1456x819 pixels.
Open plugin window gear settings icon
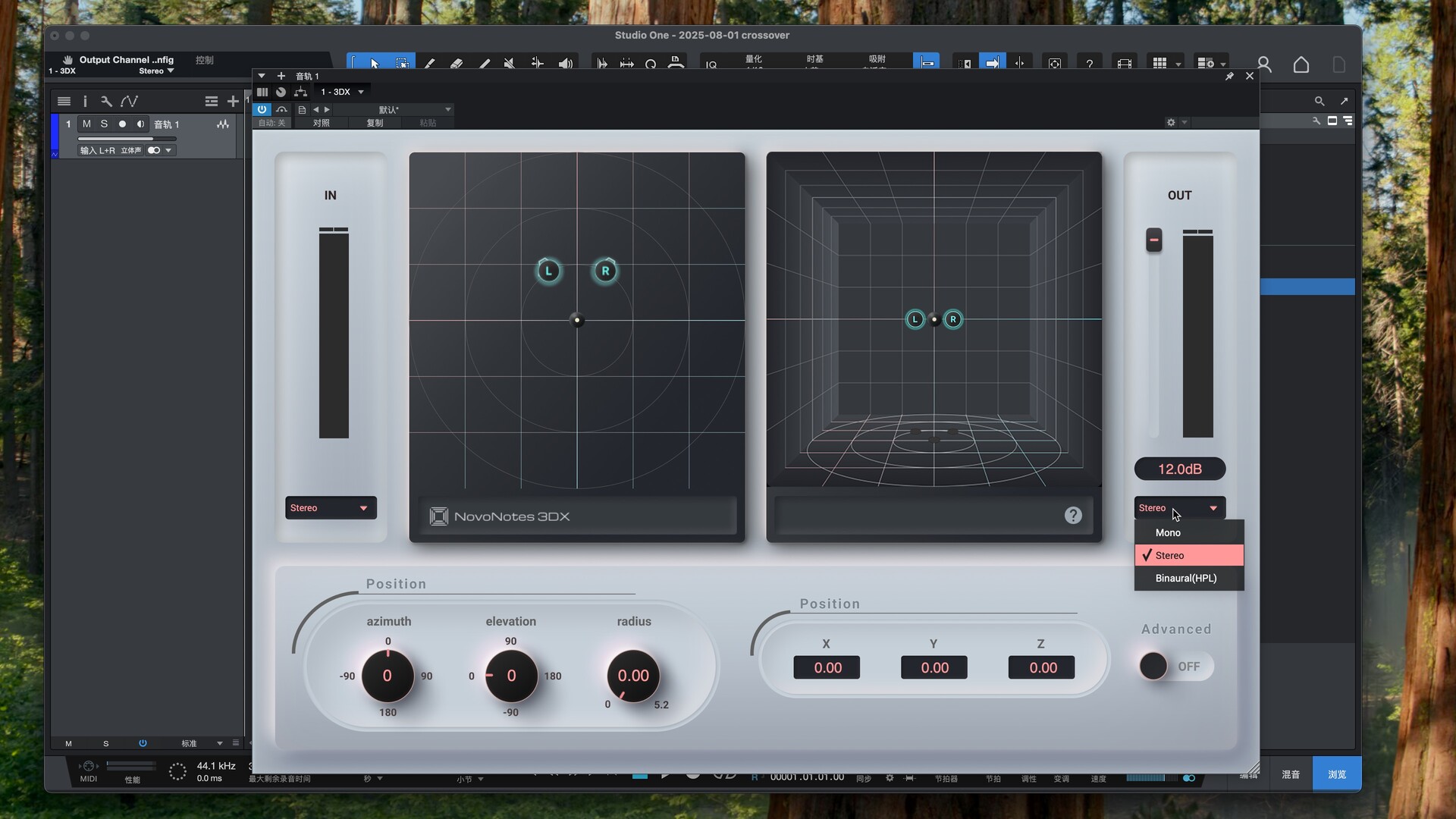(1171, 122)
